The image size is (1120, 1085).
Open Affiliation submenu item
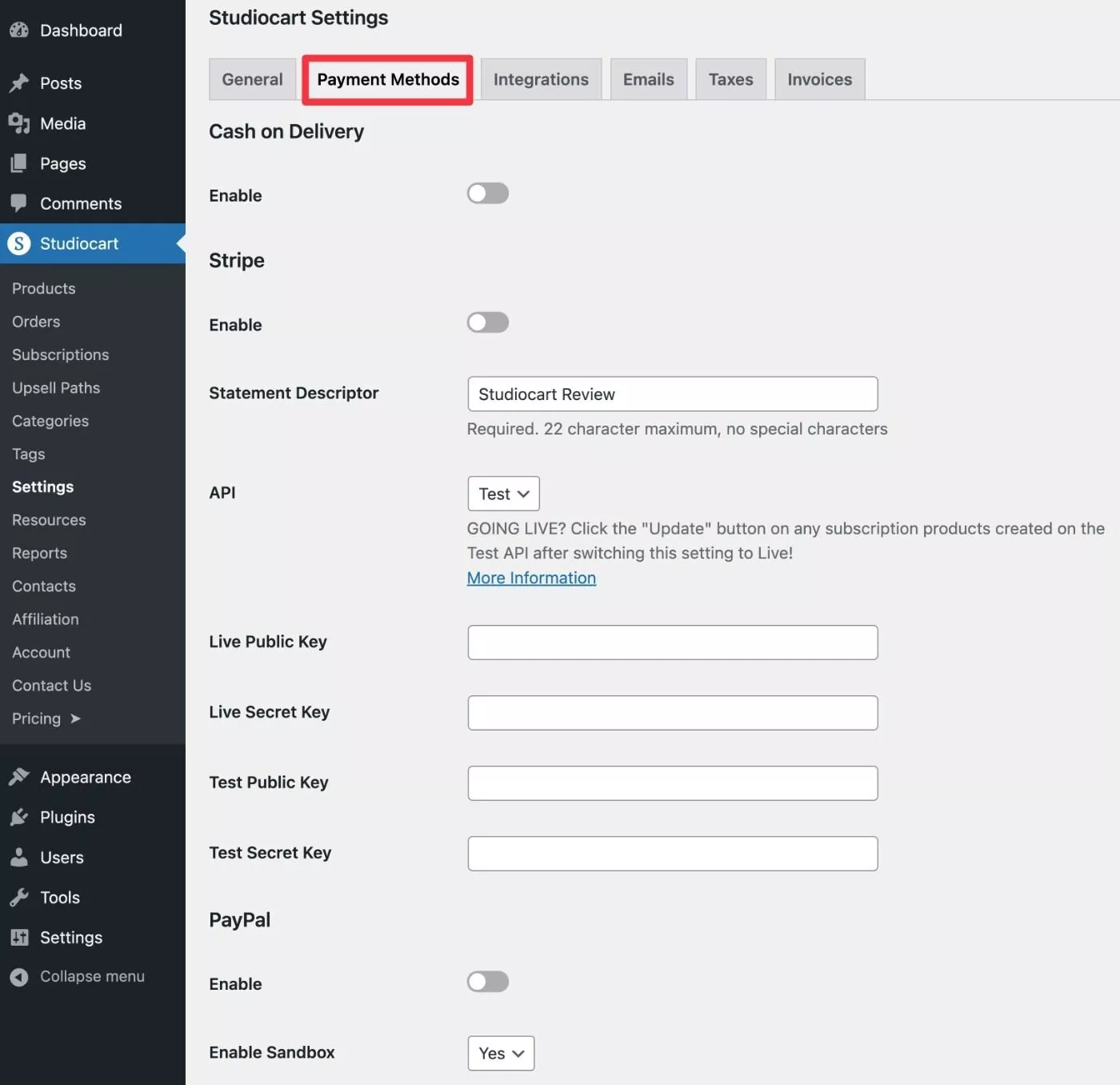point(46,619)
